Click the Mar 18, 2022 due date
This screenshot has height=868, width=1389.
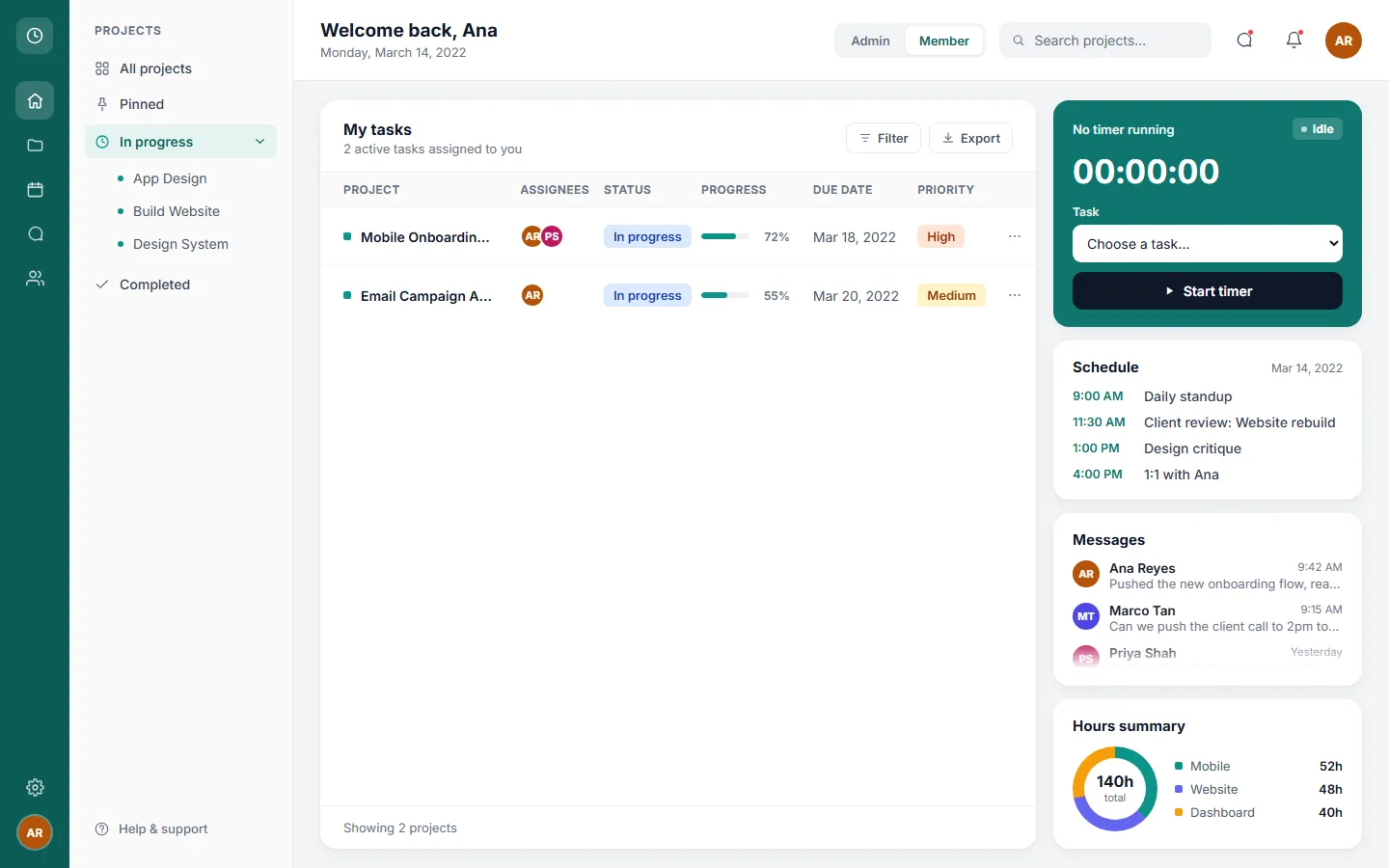tap(855, 237)
